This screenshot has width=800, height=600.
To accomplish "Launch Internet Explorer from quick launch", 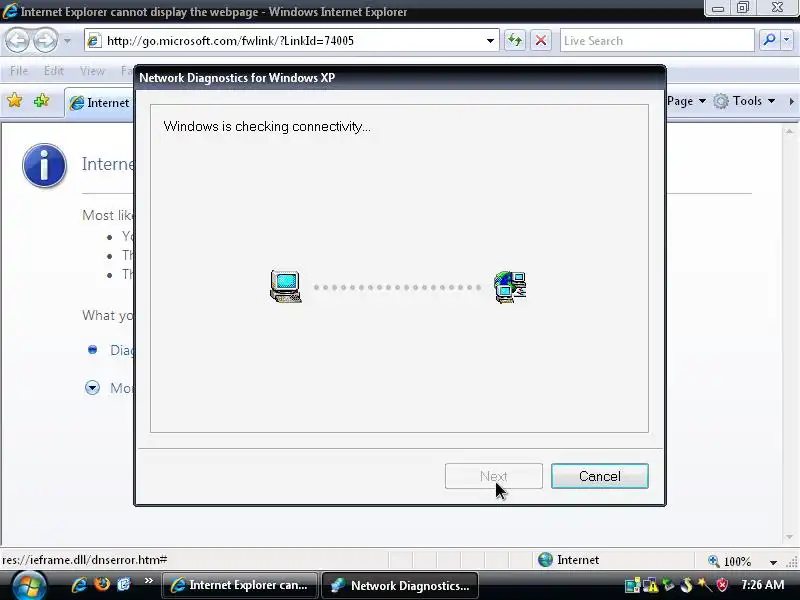I will (79, 584).
